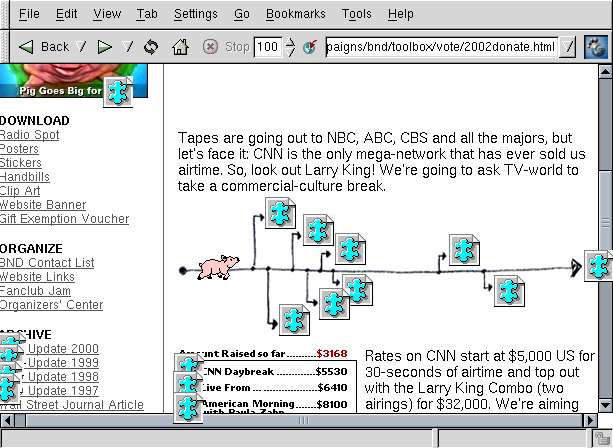Click the status bar security icon
This screenshot has height=448, width=613.
point(600,439)
